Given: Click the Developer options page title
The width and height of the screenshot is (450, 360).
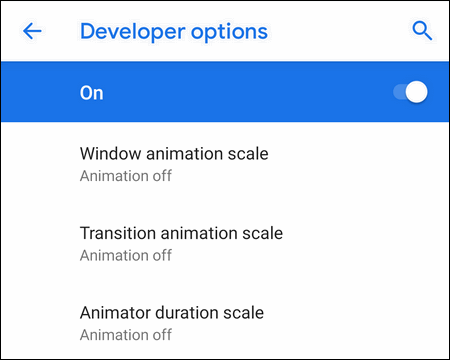Looking at the screenshot, I should coord(174,32).
